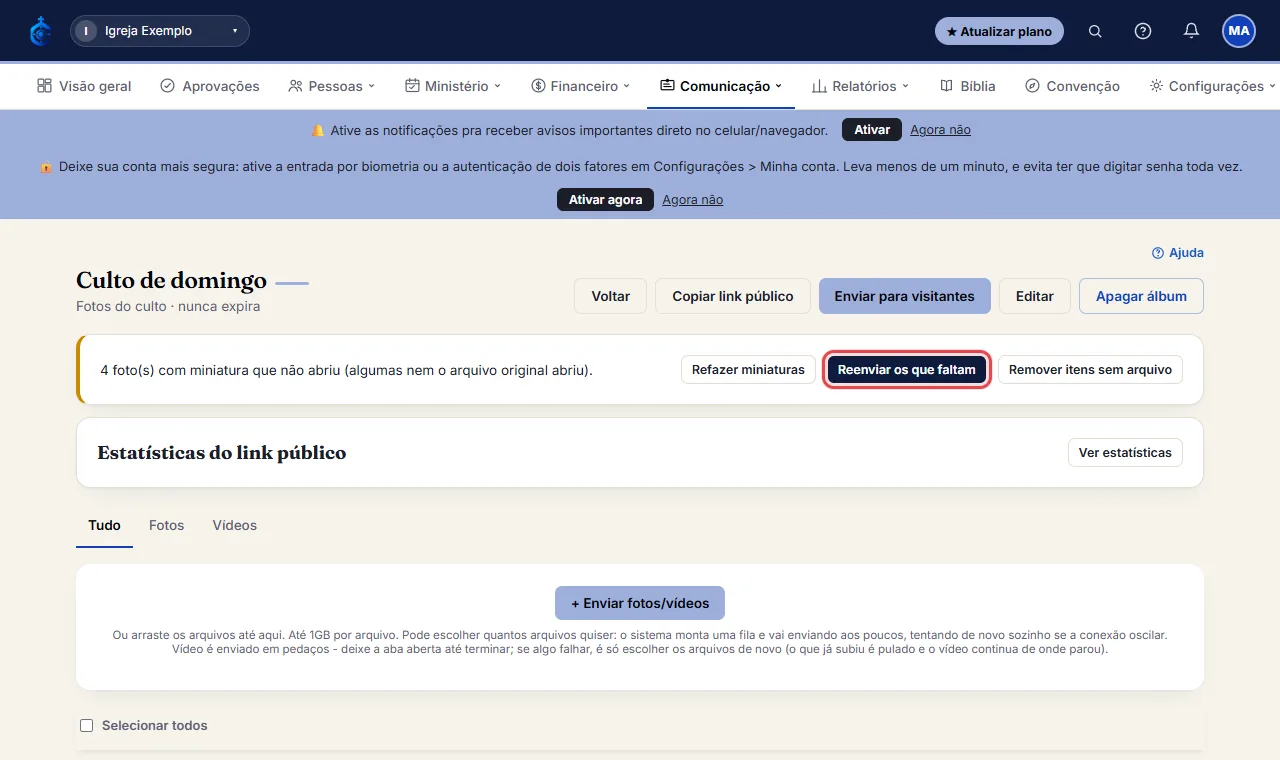Open the help question mark icon
The image size is (1280, 760).
tap(1143, 31)
